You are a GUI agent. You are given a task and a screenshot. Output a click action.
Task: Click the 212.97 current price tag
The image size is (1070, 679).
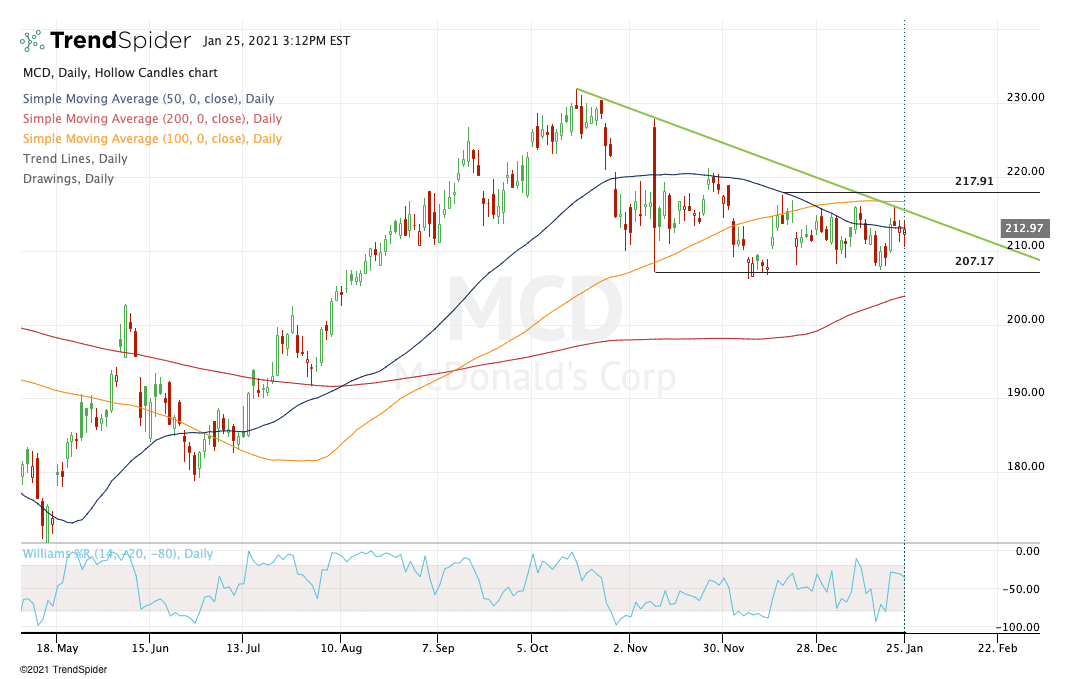point(1024,229)
